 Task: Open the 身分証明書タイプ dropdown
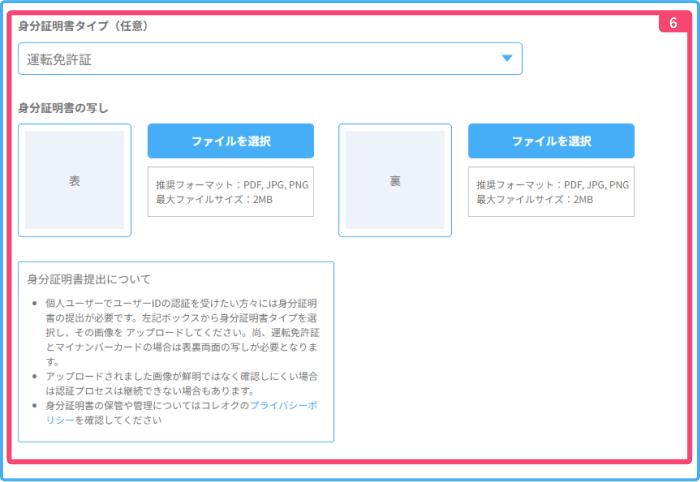click(x=270, y=59)
